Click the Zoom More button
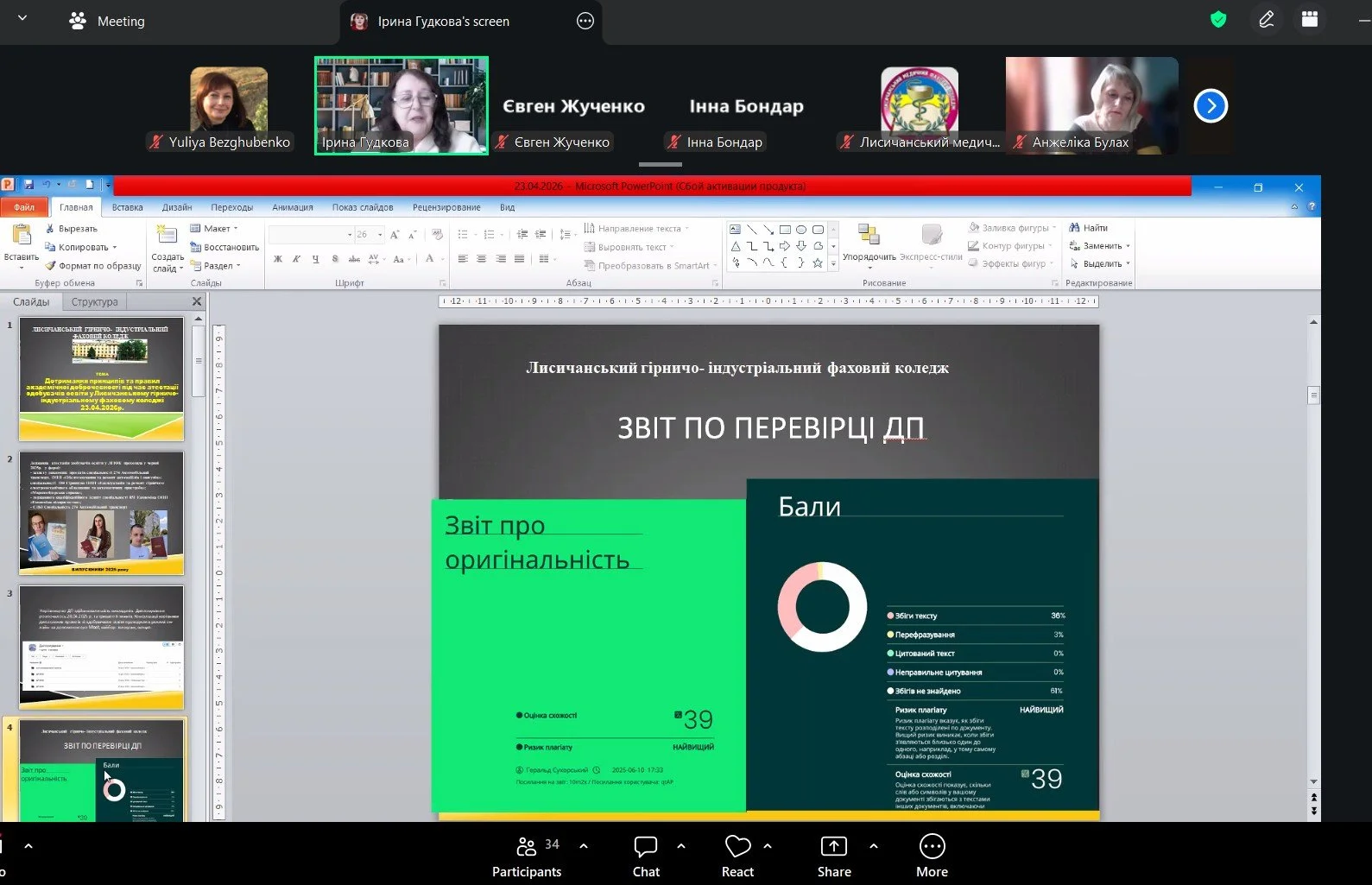The height and width of the screenshot is (885, 1372). click(x=933, y=857)
